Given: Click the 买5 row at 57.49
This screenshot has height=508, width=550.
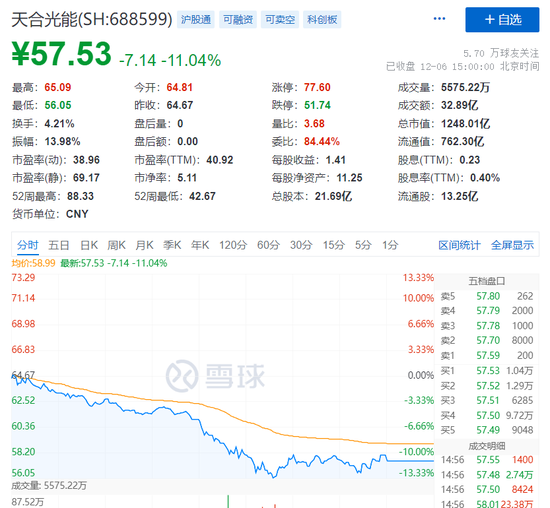Looking at the screenshot, I should (487, 430).
